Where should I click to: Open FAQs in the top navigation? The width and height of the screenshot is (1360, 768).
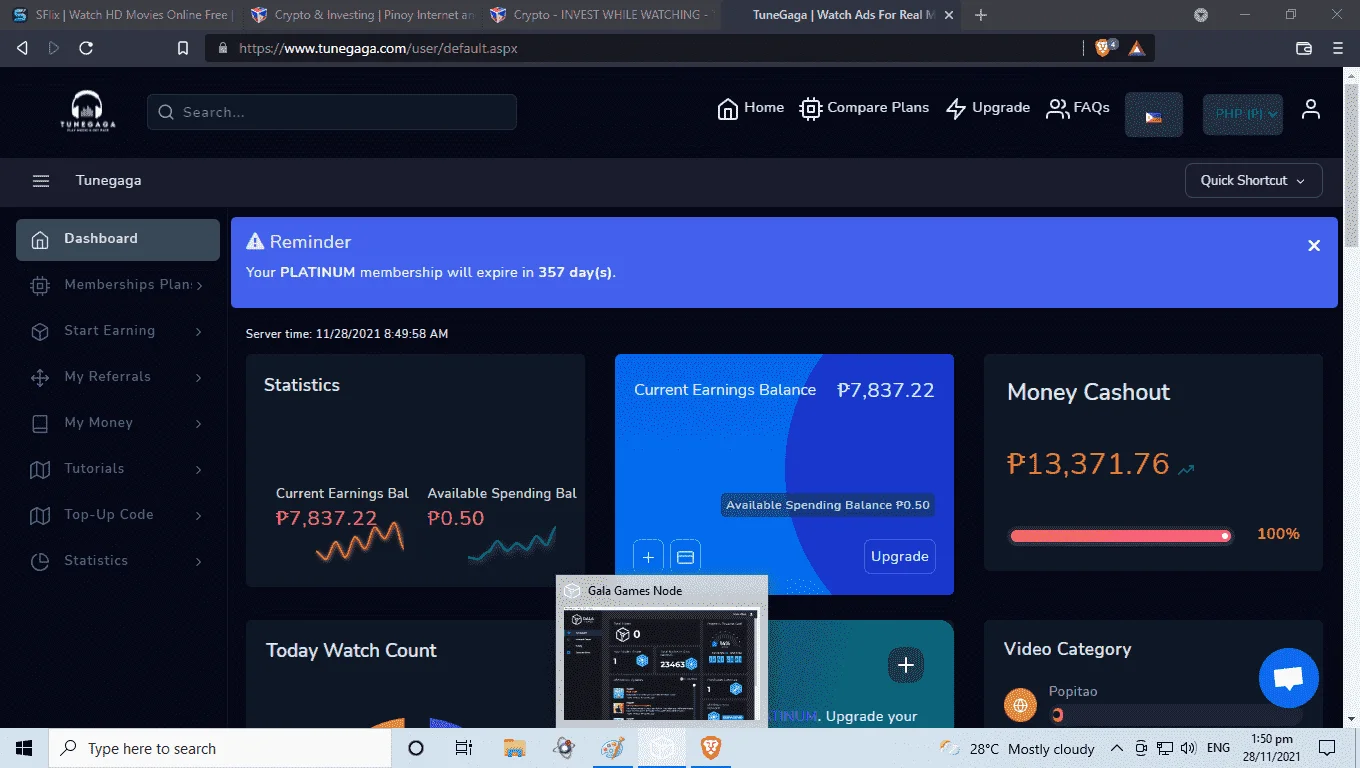pyautogui.click(x=1078, y=108)
